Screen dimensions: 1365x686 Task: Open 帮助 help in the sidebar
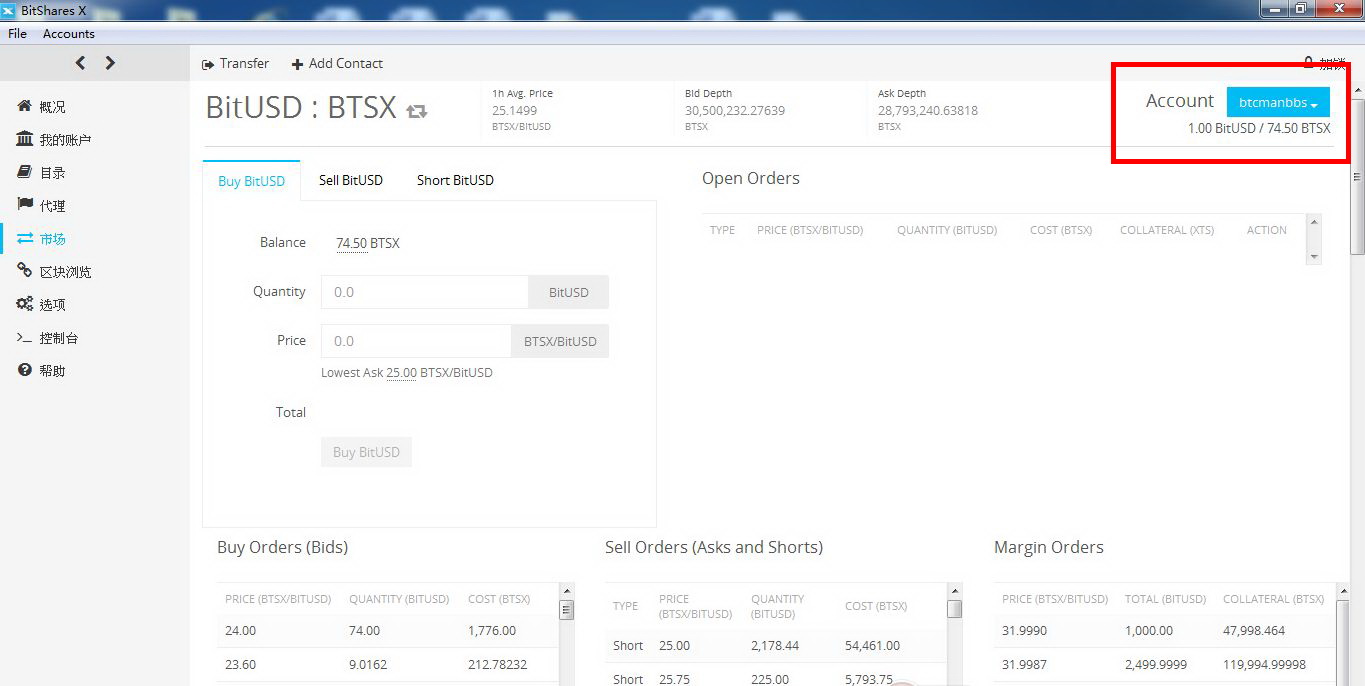click(x=52, y=371)
